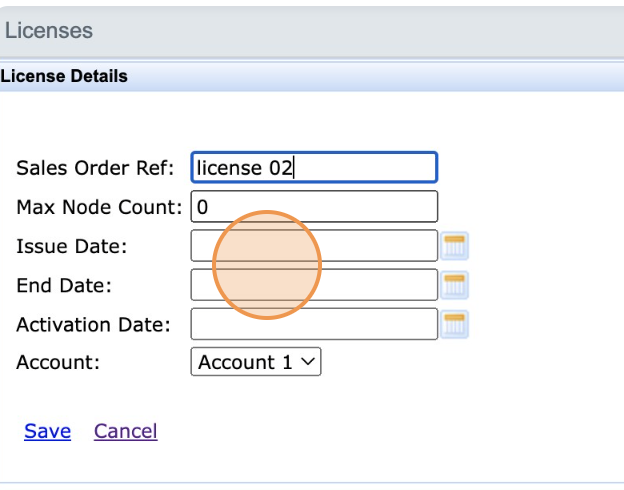Click into the Max Node Count field
This screenshot has height=490, width=624.
point(314,207)
